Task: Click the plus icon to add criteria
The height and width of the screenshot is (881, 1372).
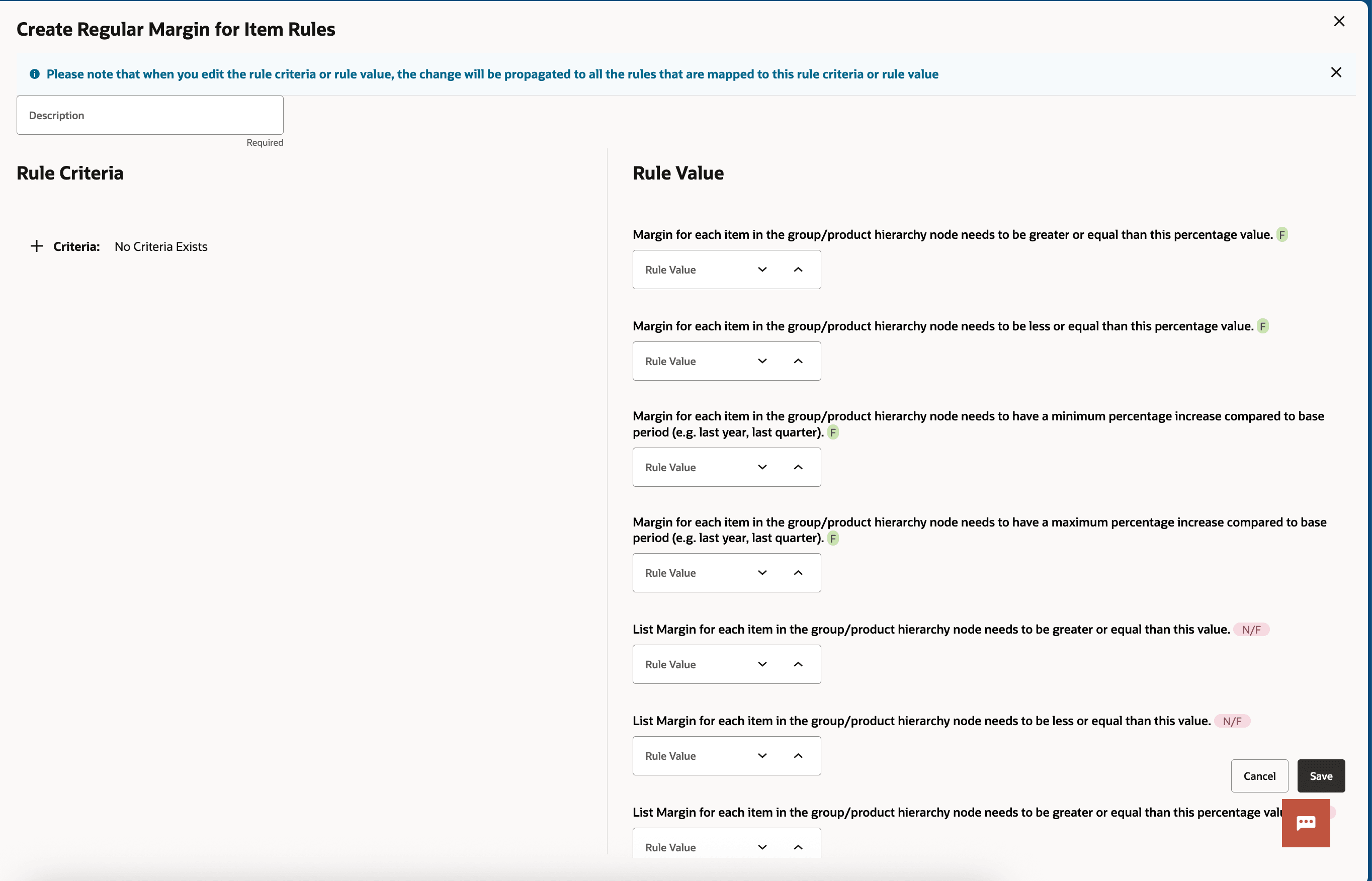Action: [37, 246]
